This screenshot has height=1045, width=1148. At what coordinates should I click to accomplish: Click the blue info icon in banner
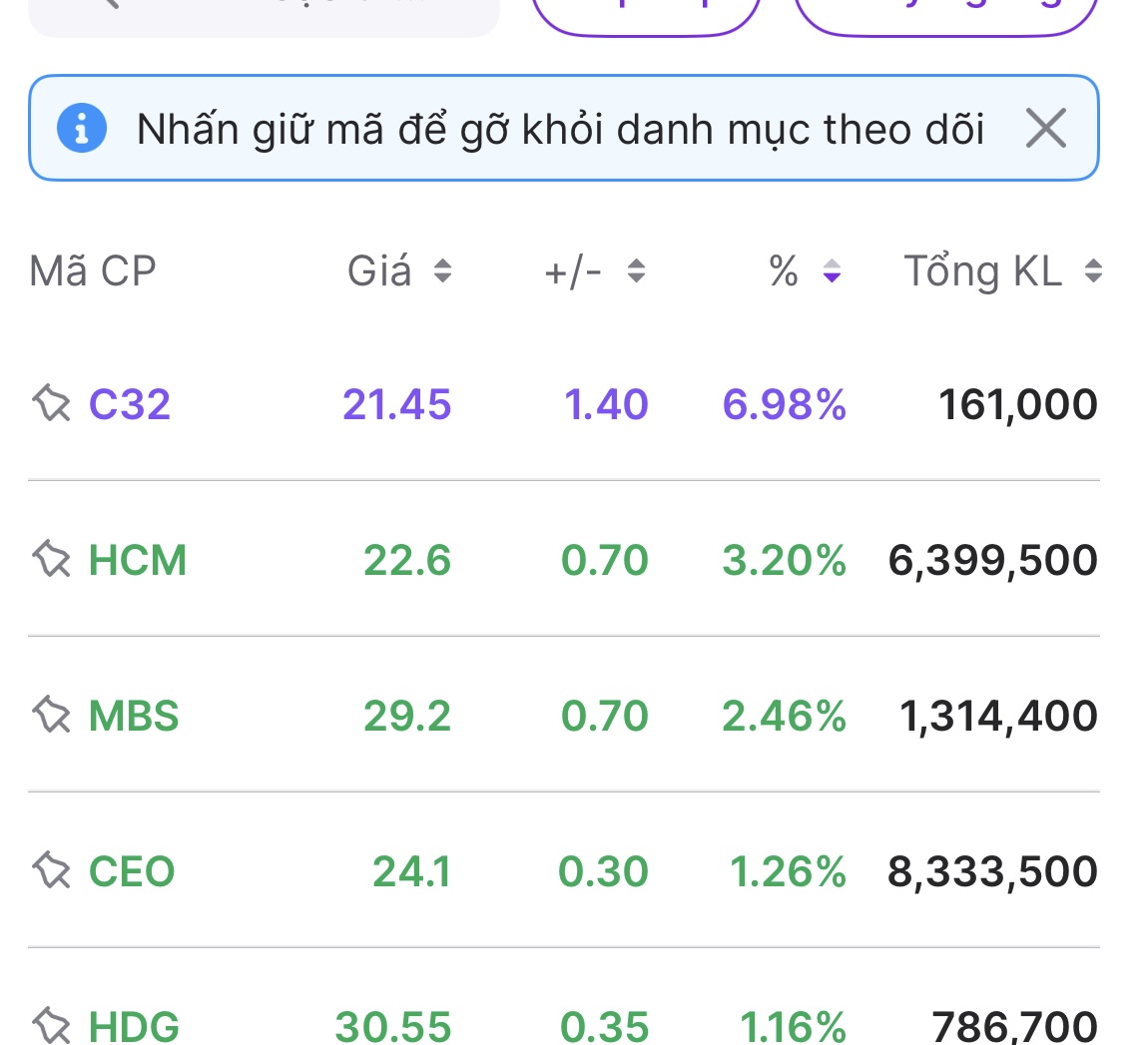[x=82, y=129]
